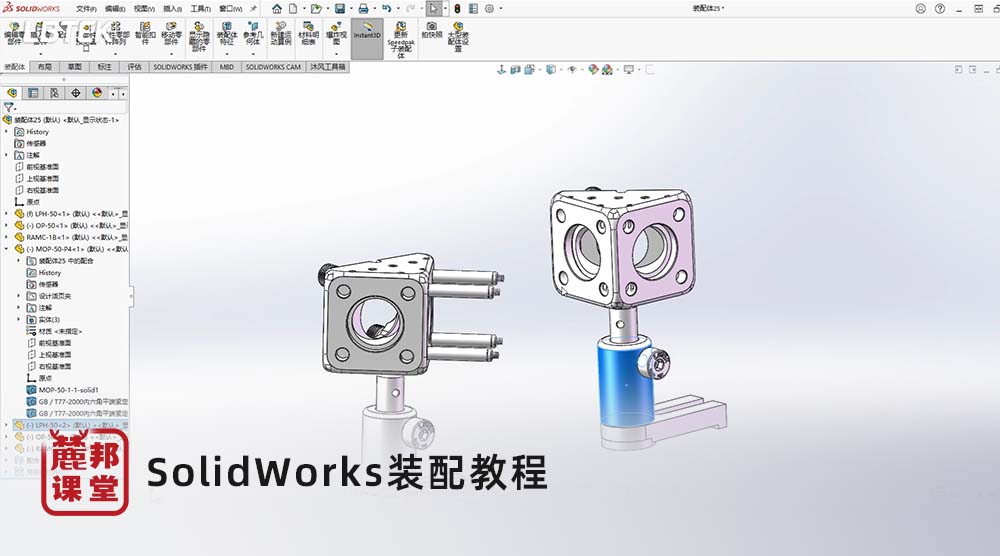
Task: Click the Rebuild traffic light icon
Action: [457, 9]
